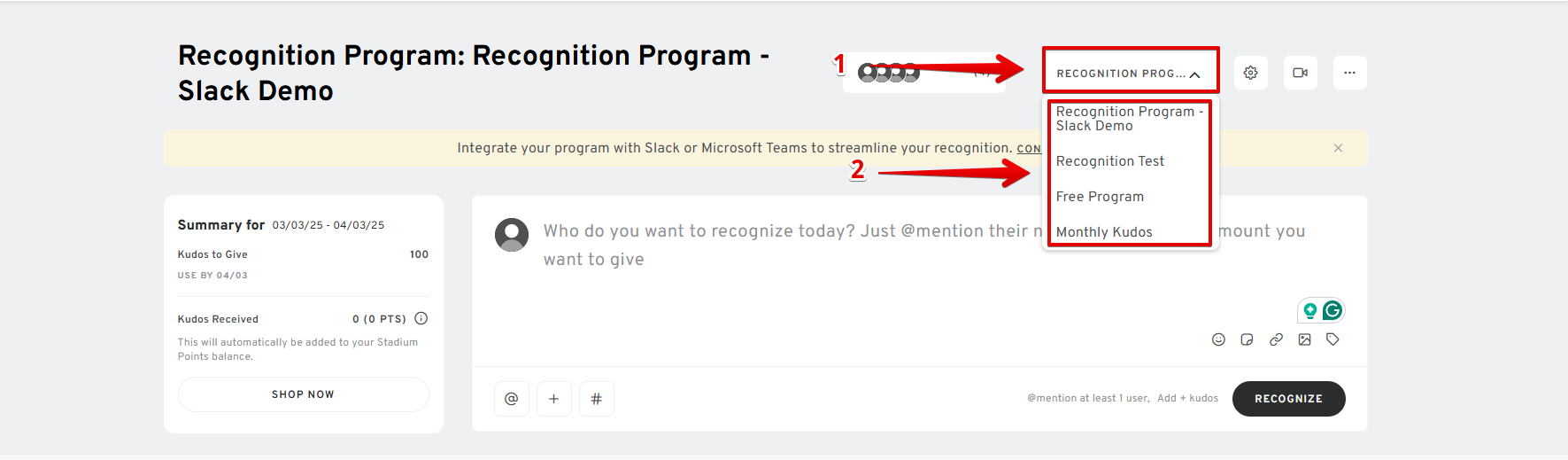Select Free Program from the list
Image resolution: width=1568 pixels, height=460 pixels.
[x=1100, y=197]
